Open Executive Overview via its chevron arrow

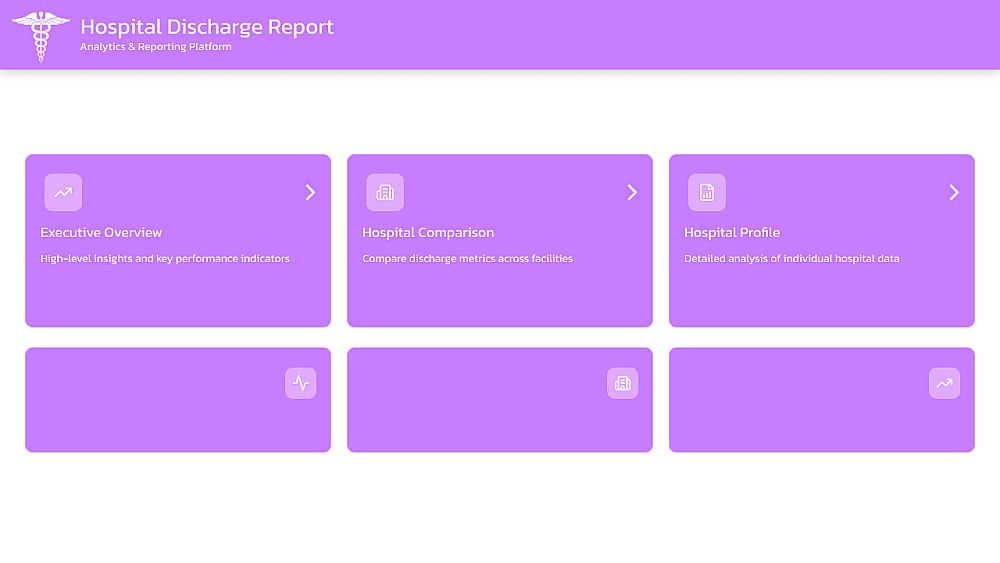click(310, 192)
